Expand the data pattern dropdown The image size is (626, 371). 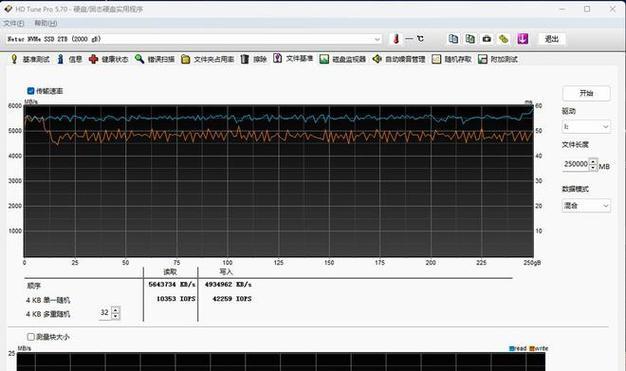pyautogui.click(x=586, y=206)
